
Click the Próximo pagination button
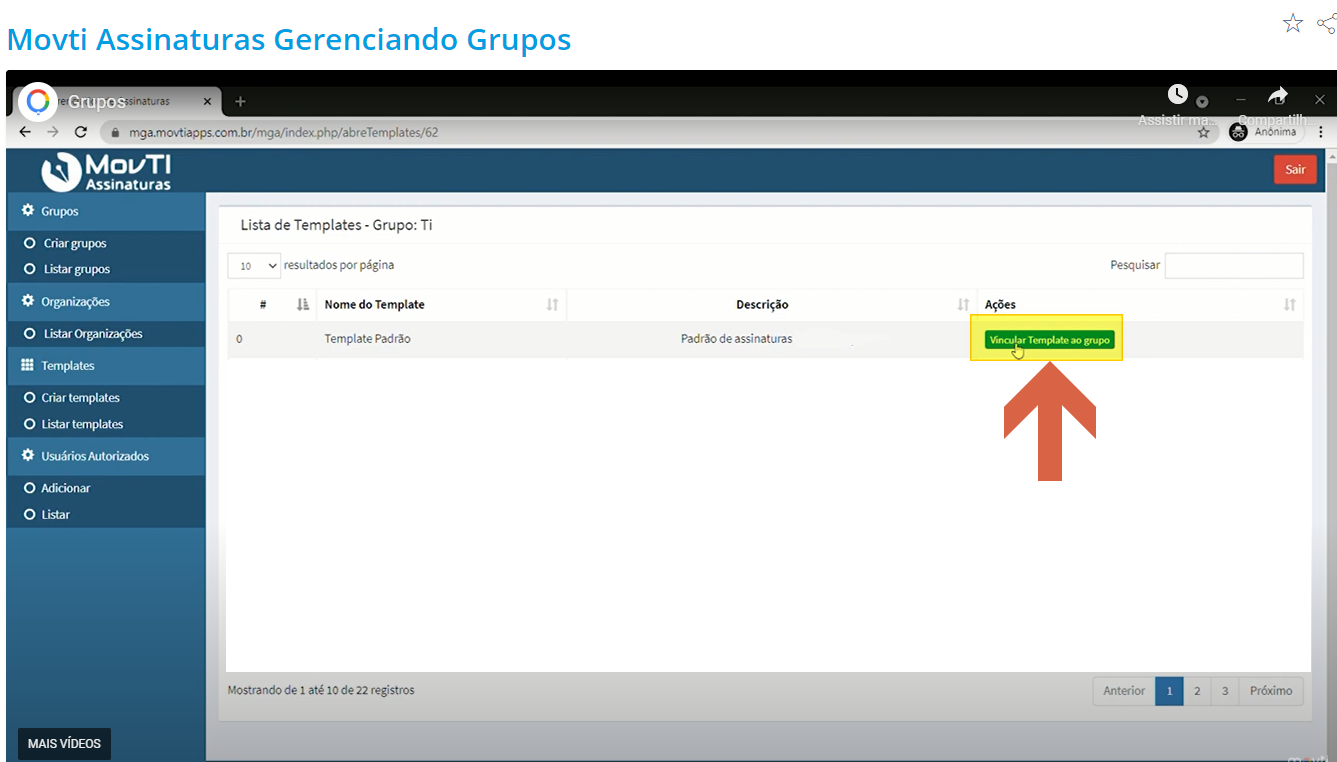click(x=1271, y=691)
